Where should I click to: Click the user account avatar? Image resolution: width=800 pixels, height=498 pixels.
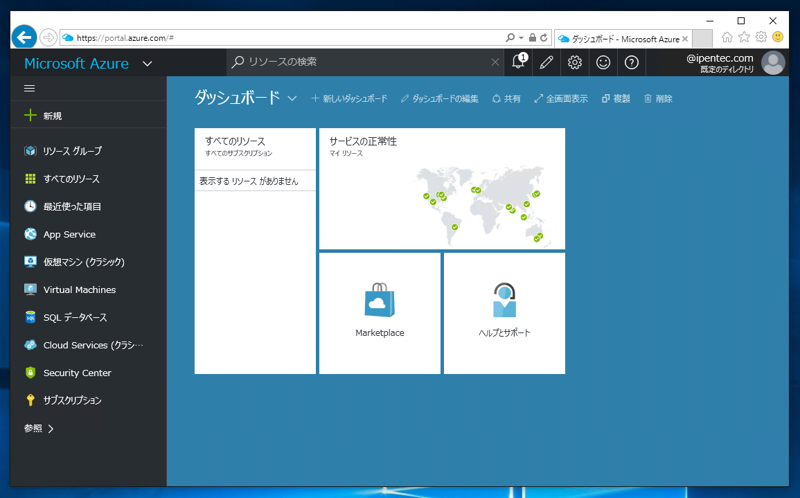coord(773,63)
